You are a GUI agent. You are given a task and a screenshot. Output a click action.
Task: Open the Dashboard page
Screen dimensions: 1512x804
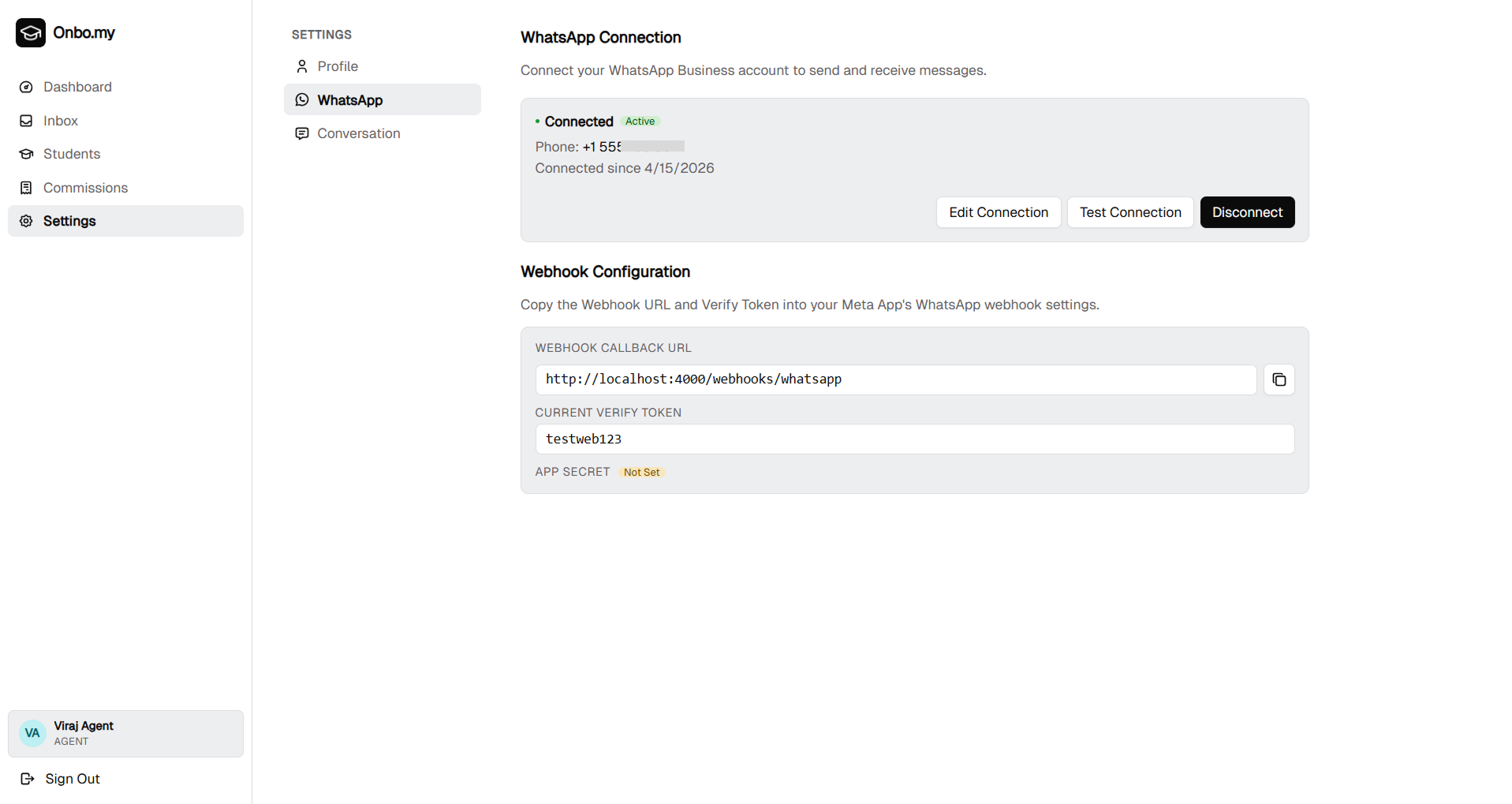[125, 87]
